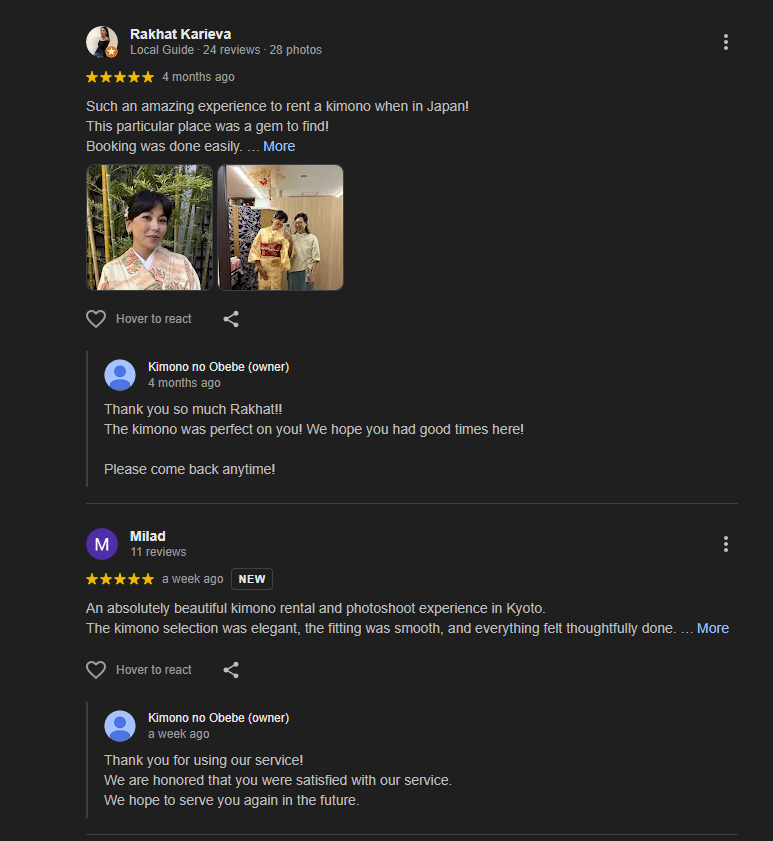The image size is (773, 841).
Task: Expand Milad's review with the More link
Action: pyautogui.click(x=712, y=628)
